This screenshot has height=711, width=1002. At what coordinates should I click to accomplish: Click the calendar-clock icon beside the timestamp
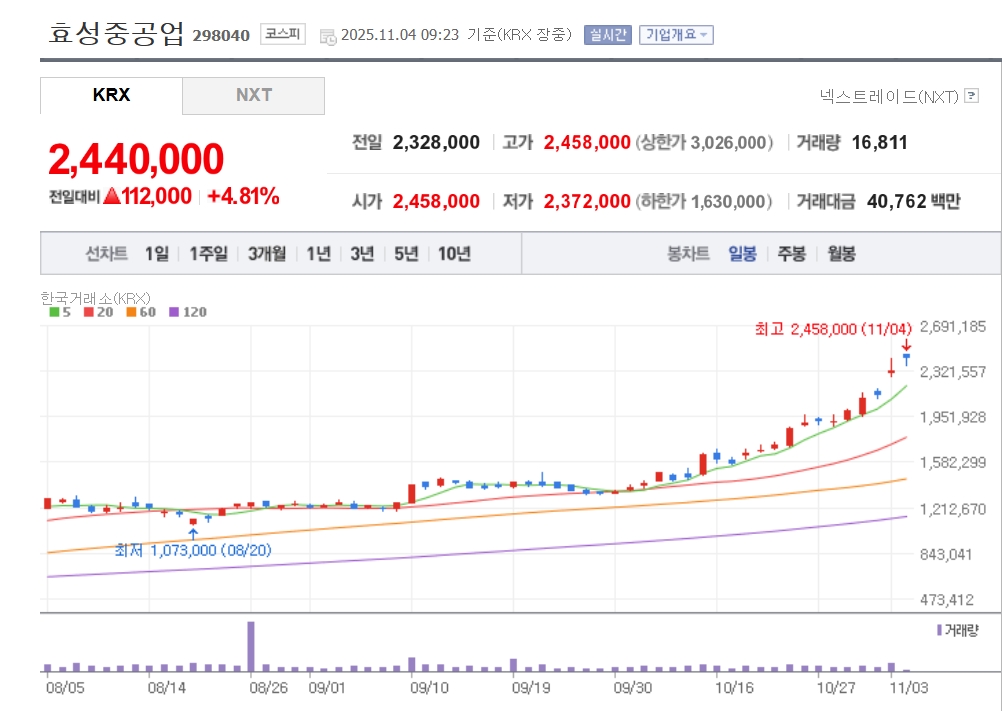[328, 36]
